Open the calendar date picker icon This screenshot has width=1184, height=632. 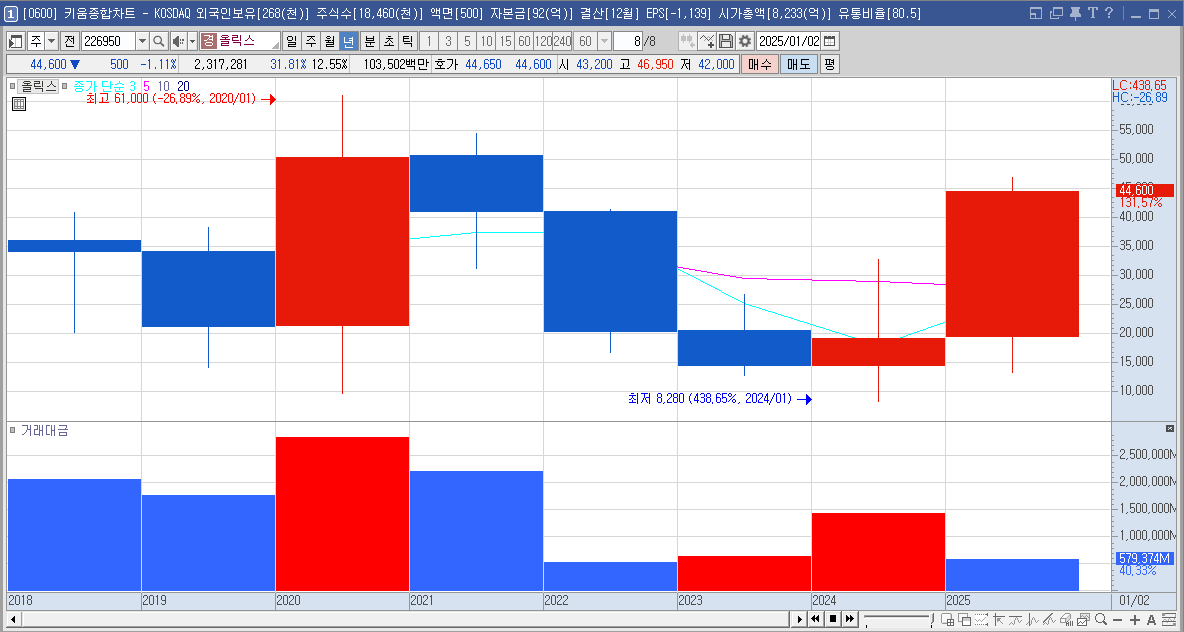pyautogui.click(x=829, y=41)
